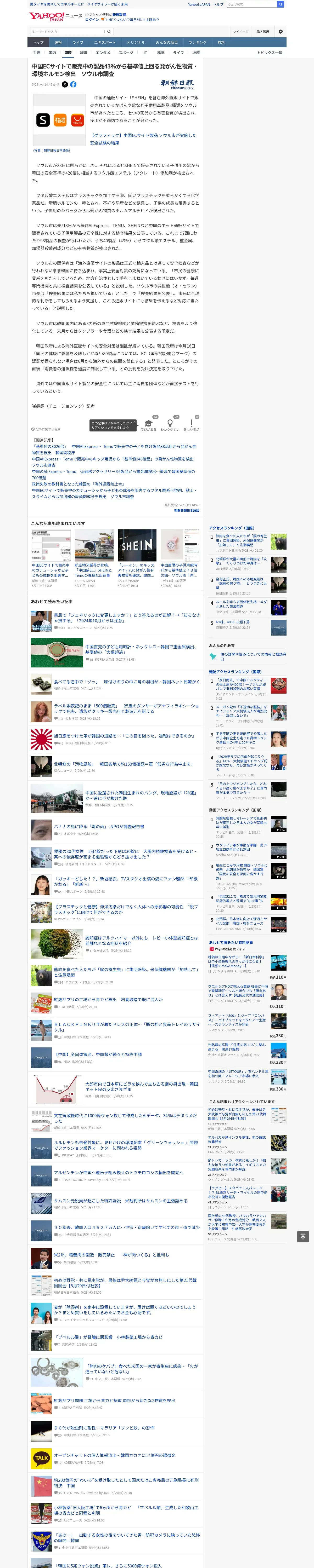
Task: Open the 【グラフィック】中国ECサイト製品 link
Action: tap(143, 139)
